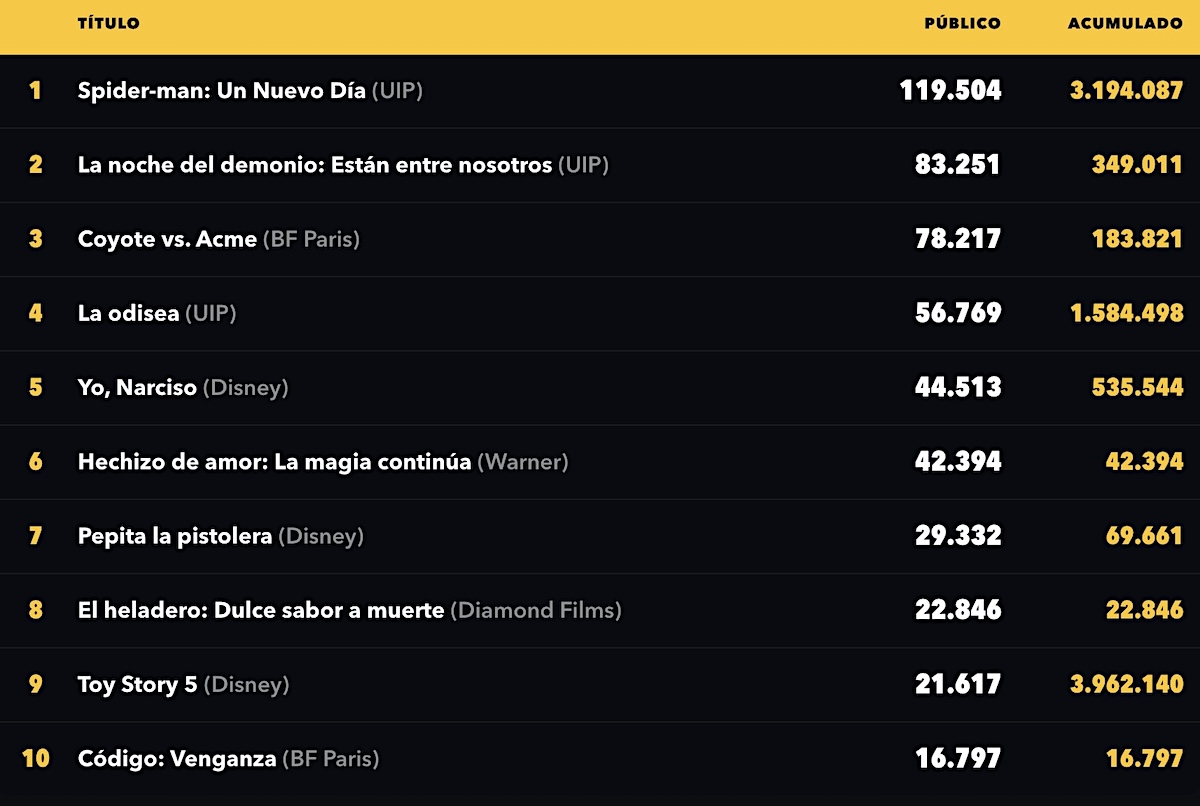Select El heladero: Dulce sabor a muerte
The width and height of the screenshot is (1200, 806).
point(261,610)
